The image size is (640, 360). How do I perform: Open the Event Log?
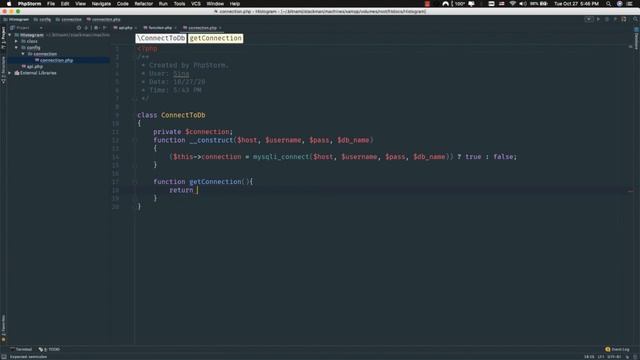pos(617,349)
